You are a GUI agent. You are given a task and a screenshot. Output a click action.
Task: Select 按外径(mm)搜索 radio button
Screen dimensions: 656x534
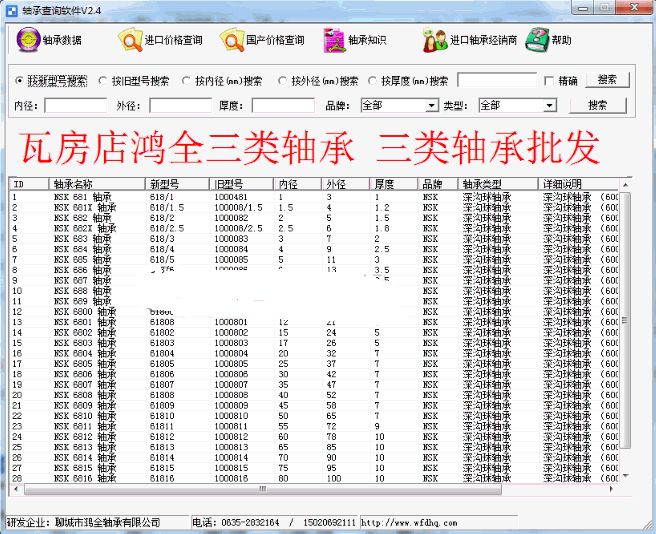tap(282, 80)
